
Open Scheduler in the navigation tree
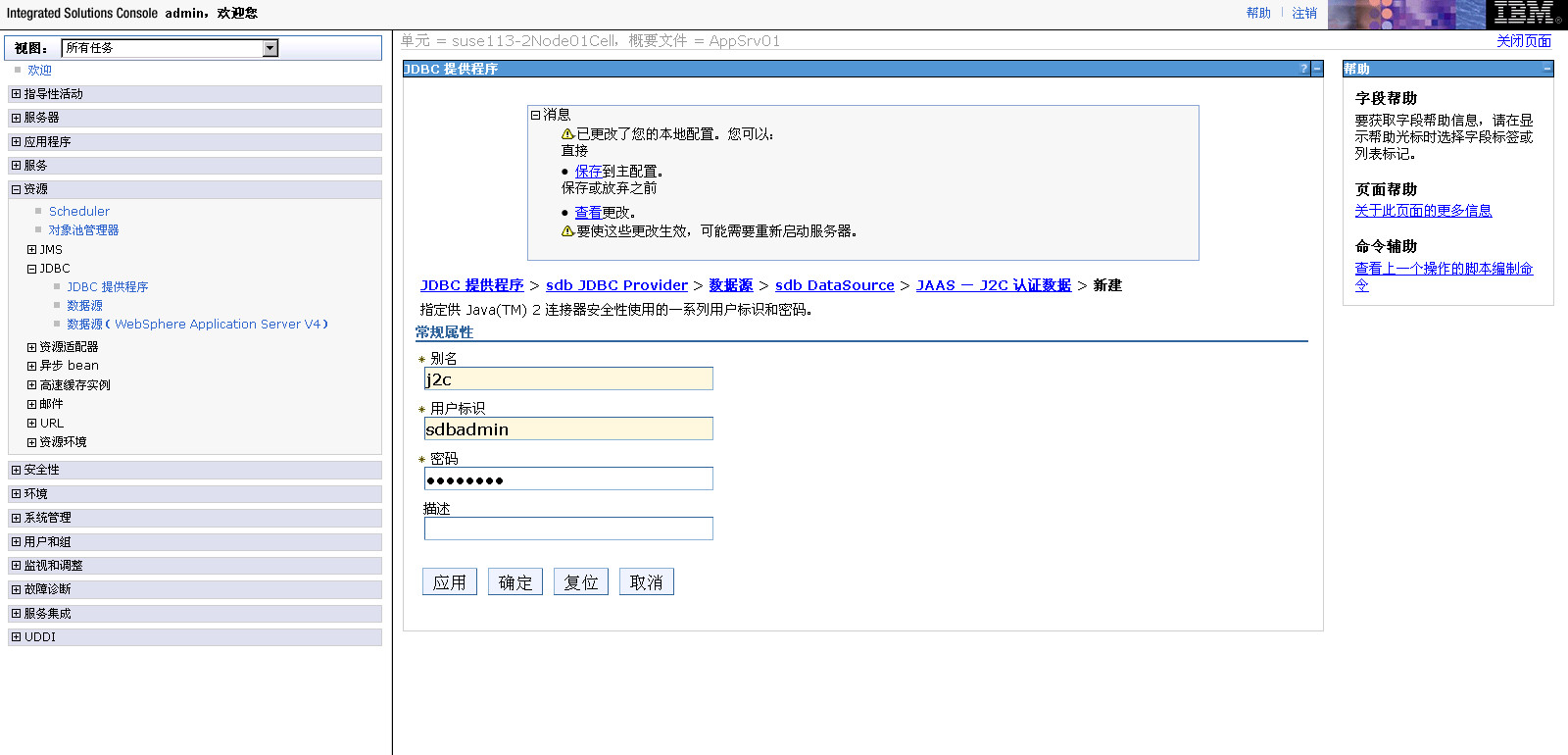(x=79, y=212)
